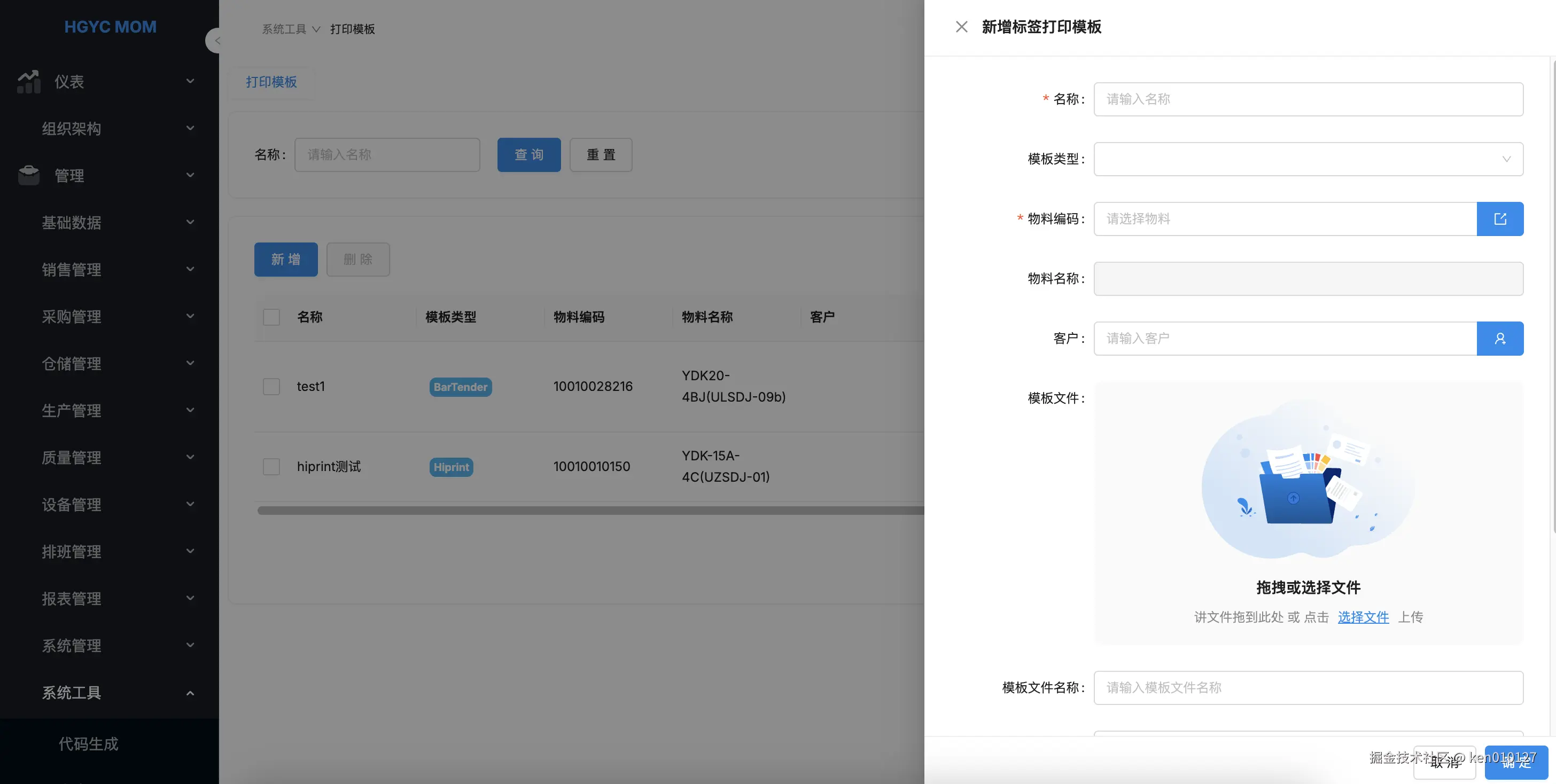
Task: Click the customer select icon button
Action: (x=1499, y=339)
